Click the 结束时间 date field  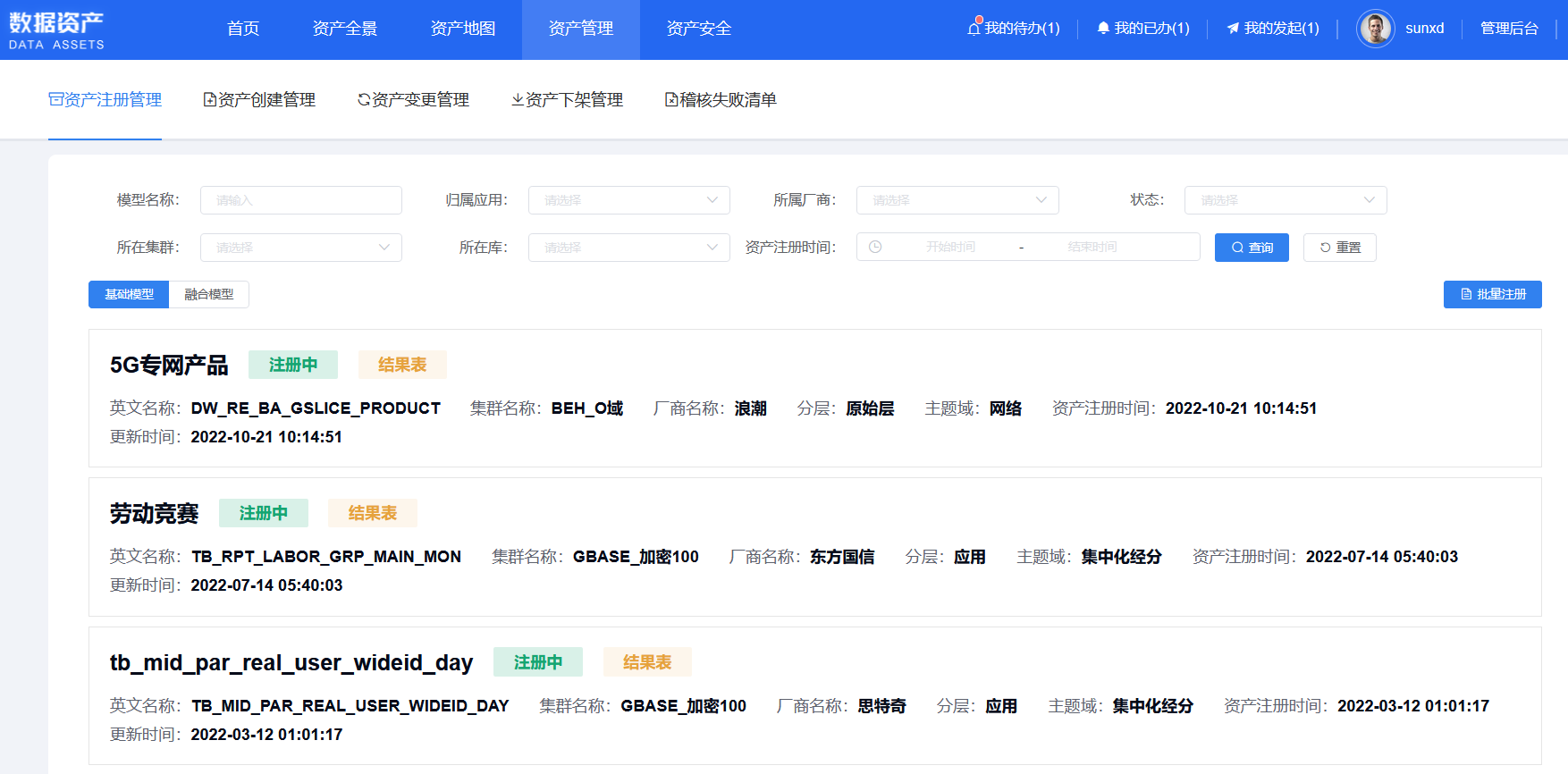coord(1092,248)
